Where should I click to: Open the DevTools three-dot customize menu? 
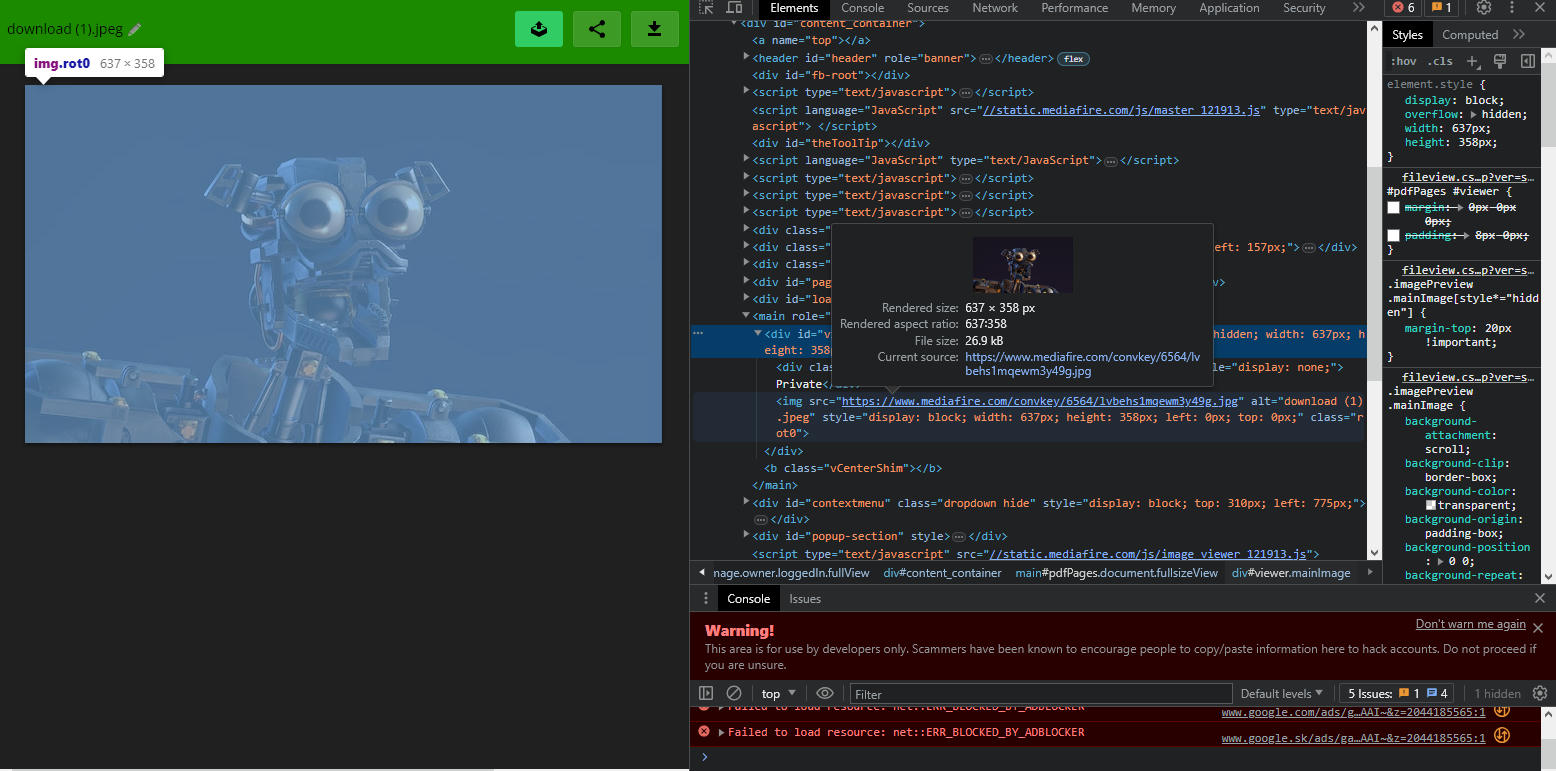point(1512,8)
